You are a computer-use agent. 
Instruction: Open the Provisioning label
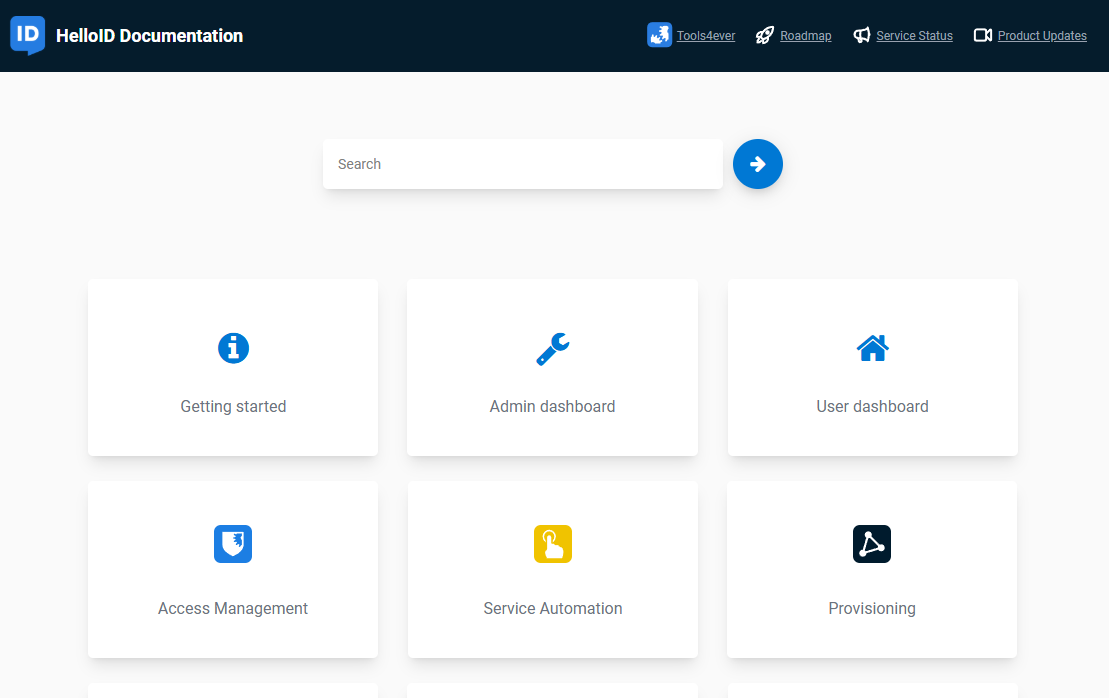[x=872, y=608]
